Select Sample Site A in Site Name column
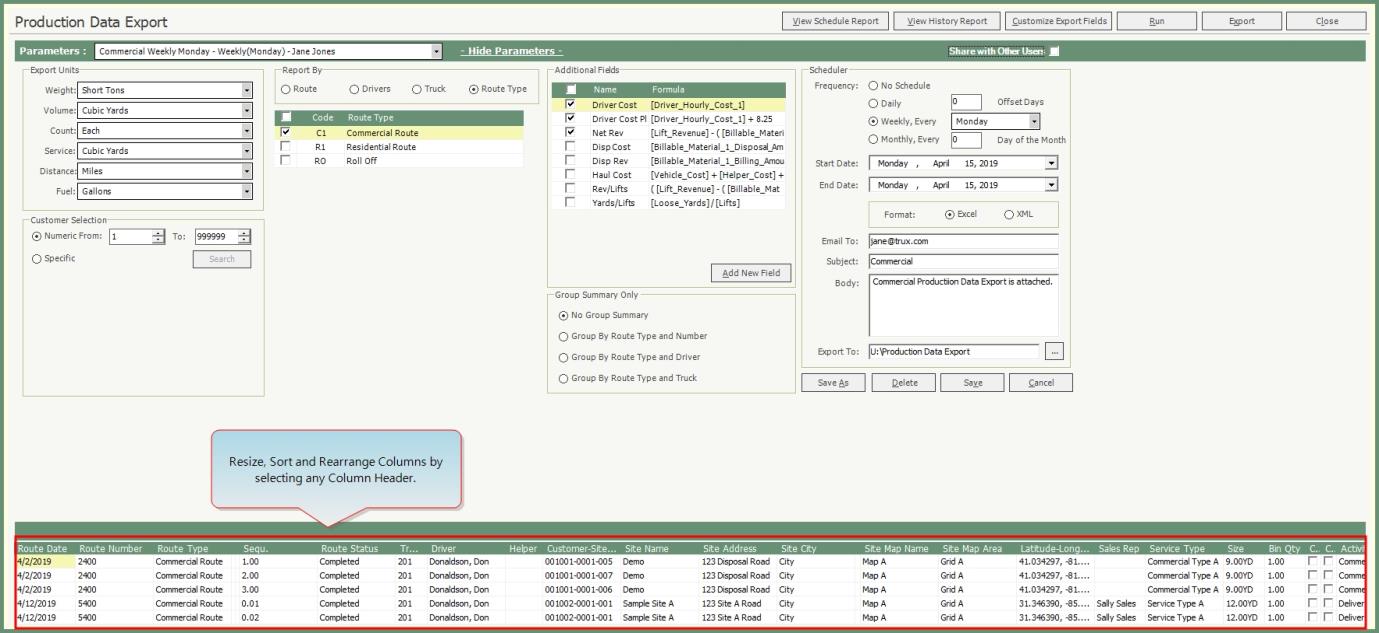1379x633 pixels. [x=648, y=603]
